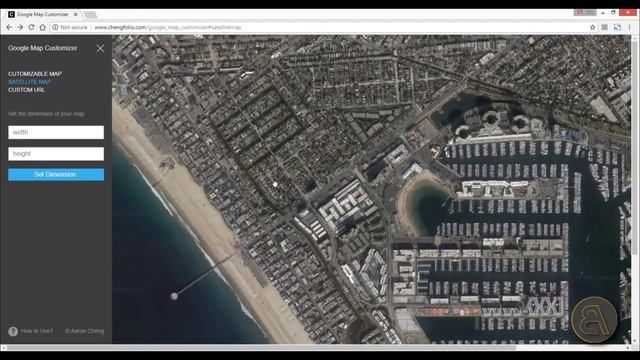Go back using the browser back arrow
The image size is (640, 360).
click(9, 27)
